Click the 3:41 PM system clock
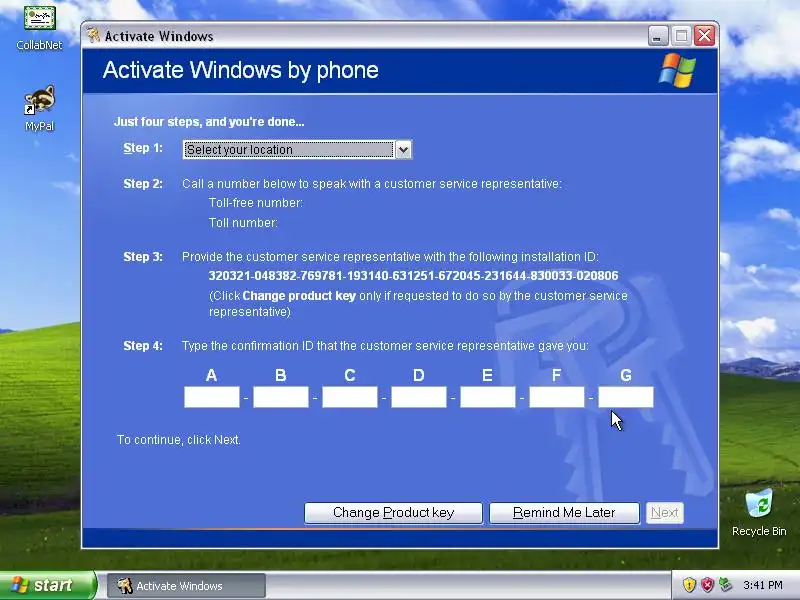Viewport: 800px width, 600px height. (763, 585)
